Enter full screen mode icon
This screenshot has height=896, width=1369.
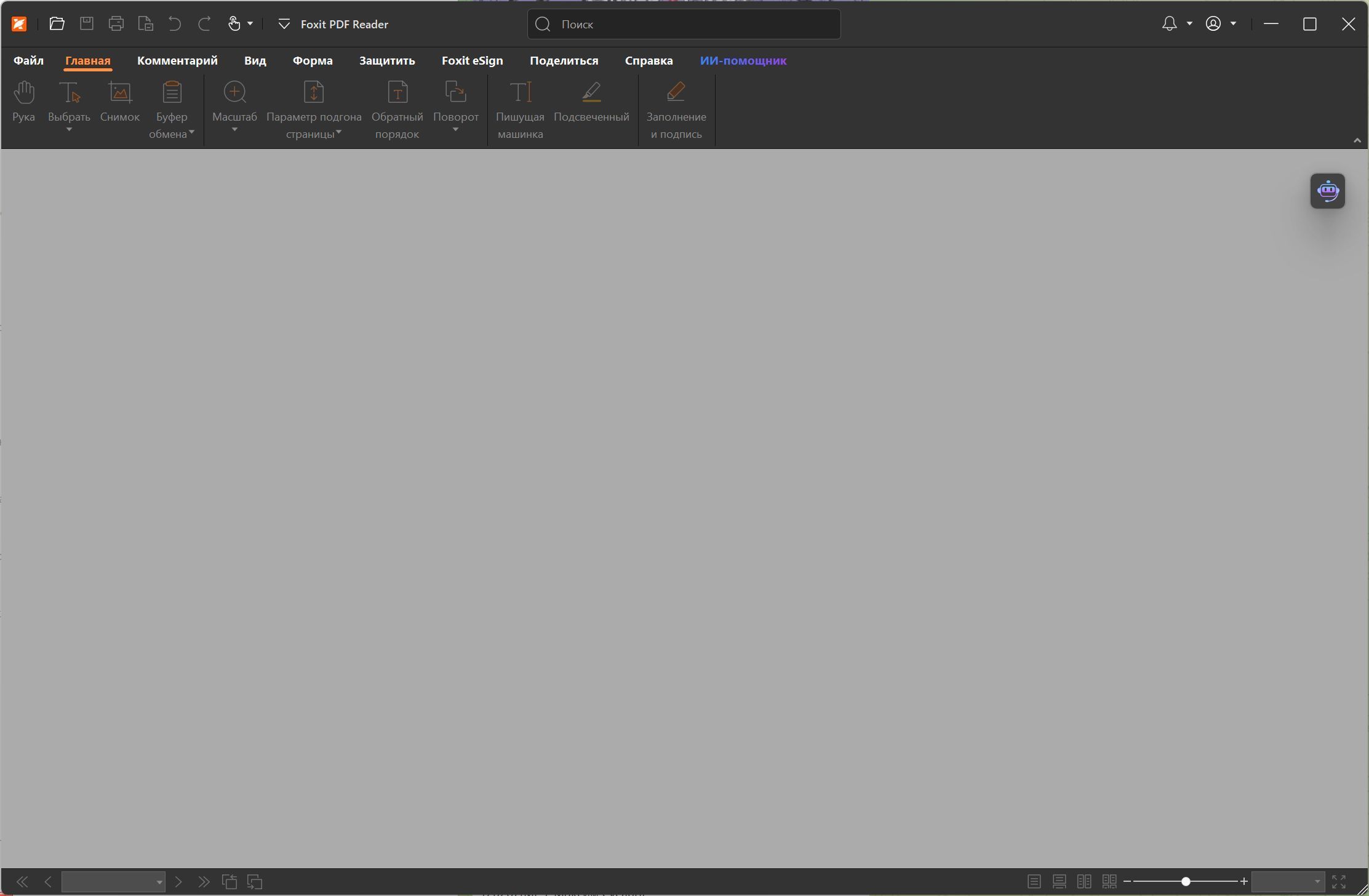click(x=1339, y=882)
